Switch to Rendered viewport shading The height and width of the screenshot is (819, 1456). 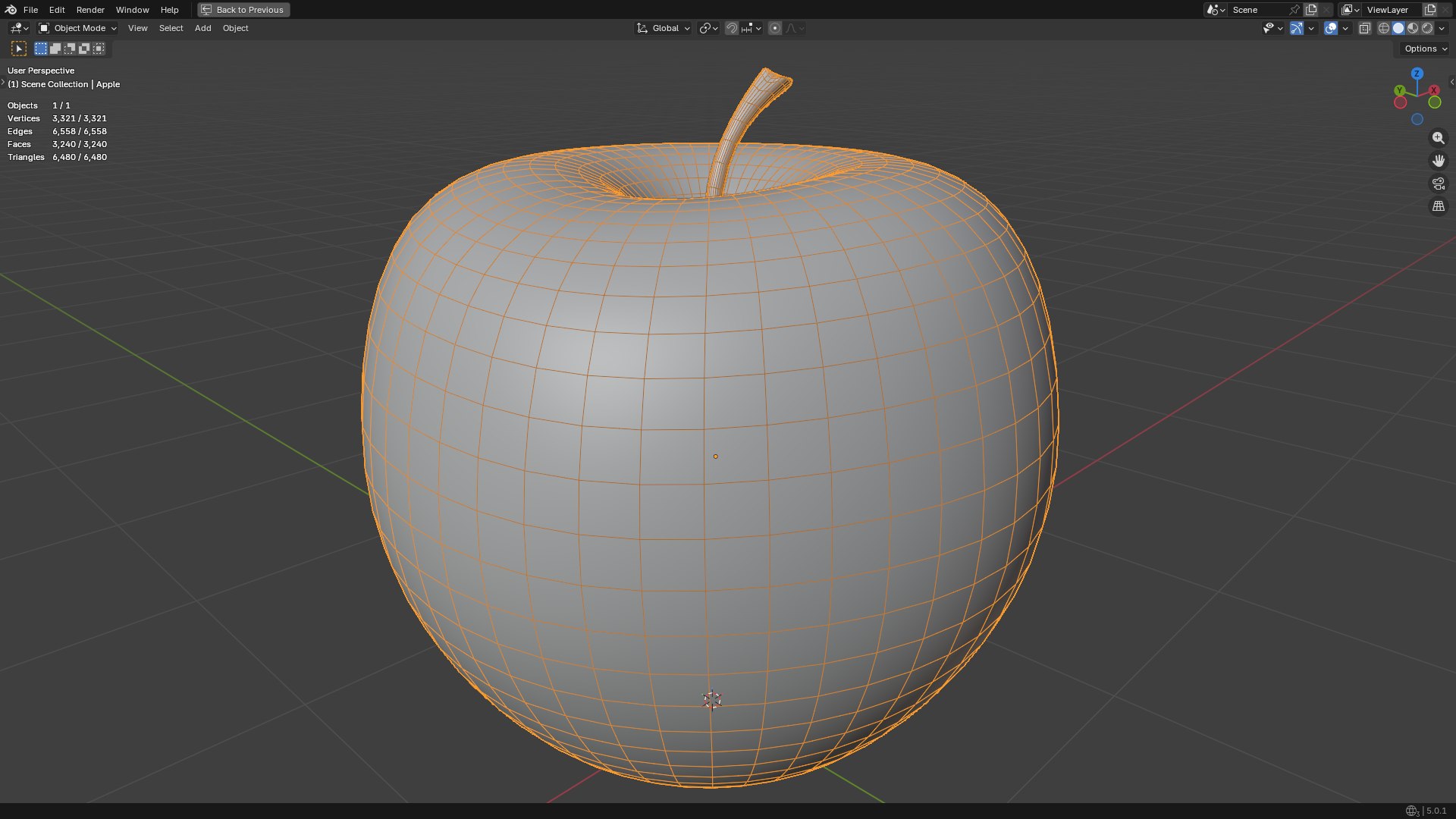(1427, 28)
